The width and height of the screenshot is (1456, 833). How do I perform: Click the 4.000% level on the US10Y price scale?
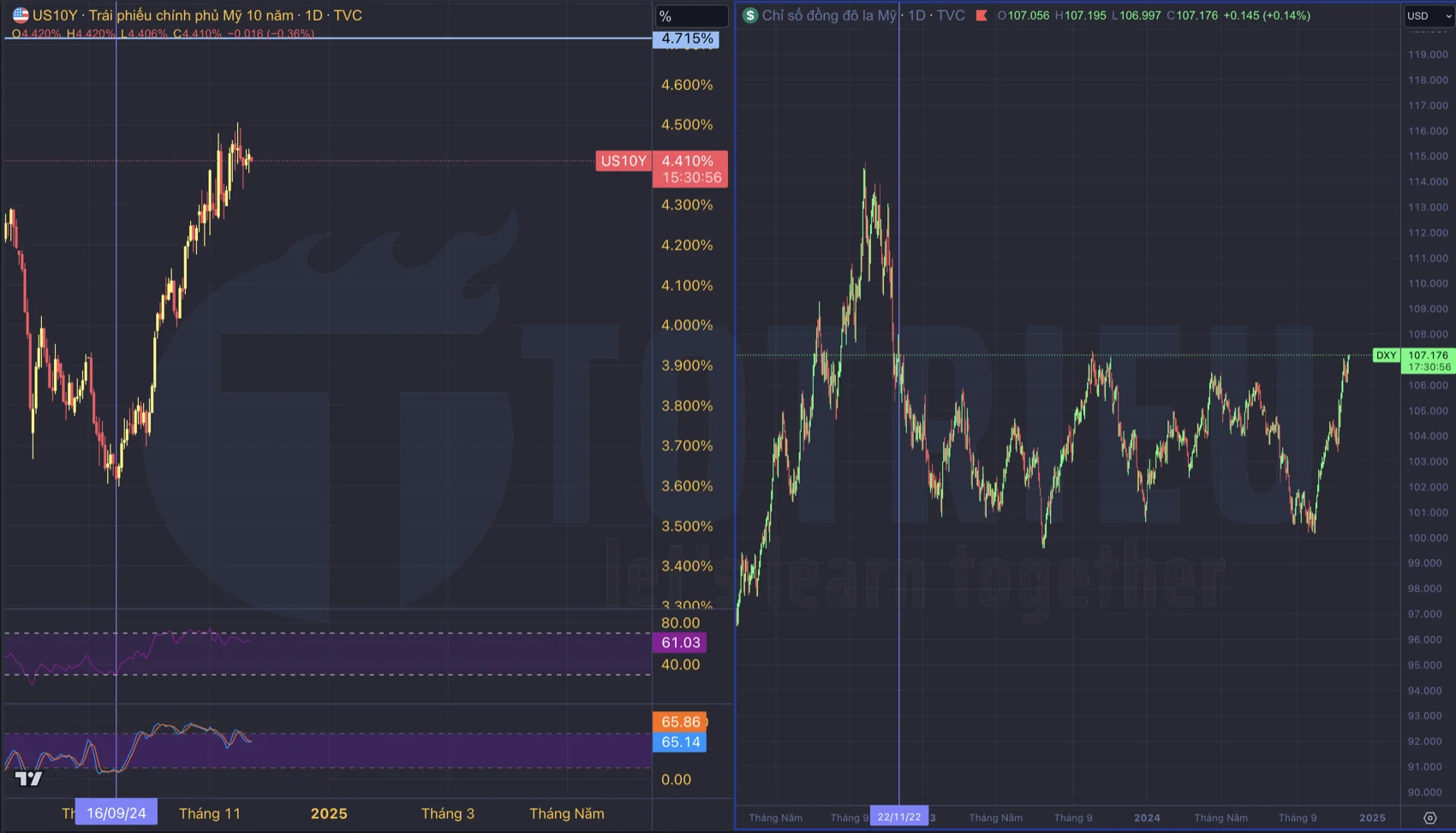click(687, 325)
